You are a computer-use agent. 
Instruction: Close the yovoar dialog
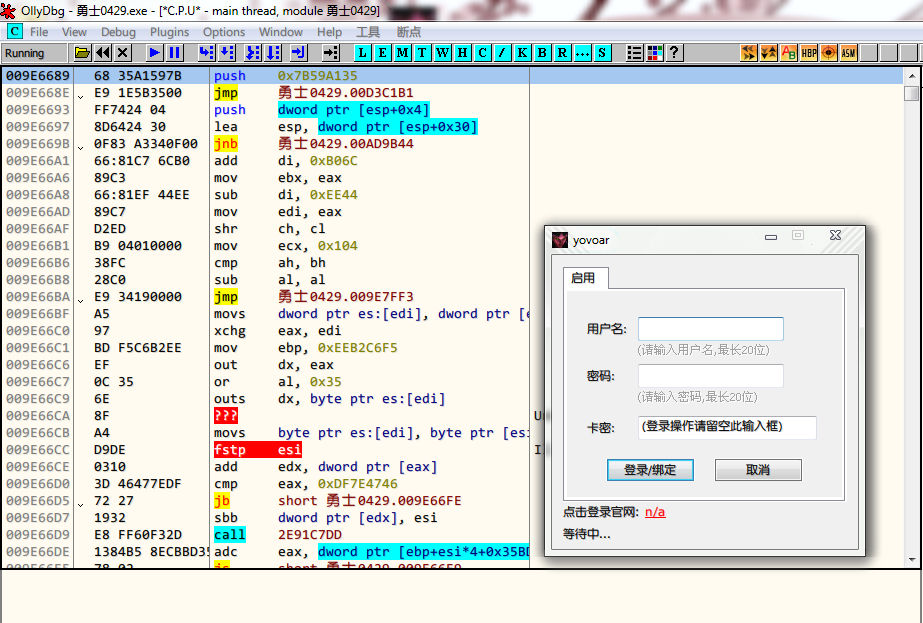tap(835, 236)
